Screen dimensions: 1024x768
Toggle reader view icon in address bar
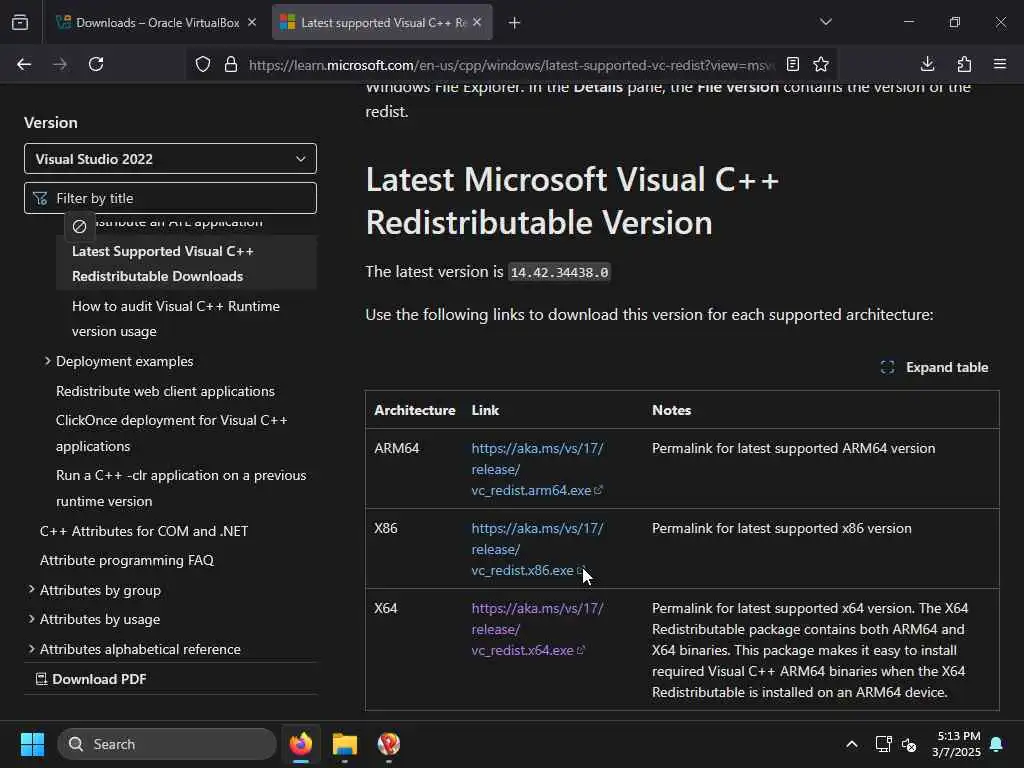[793, 64]
